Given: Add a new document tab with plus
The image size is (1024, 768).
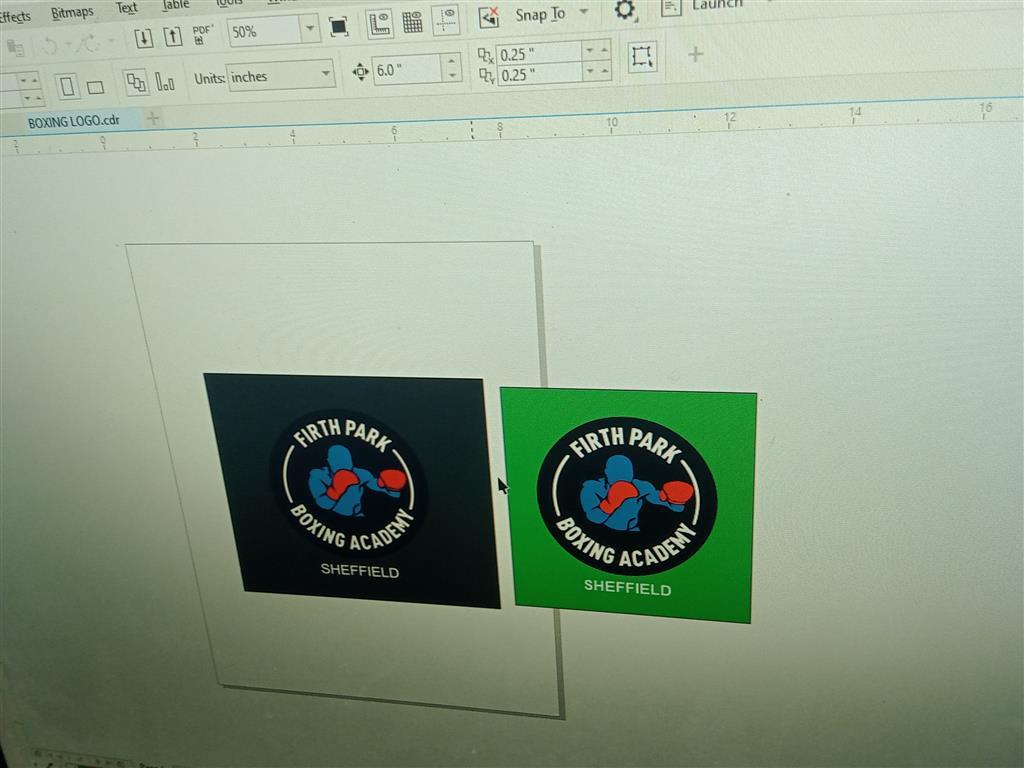Looking at the screenshot, I should click(152, 118).
